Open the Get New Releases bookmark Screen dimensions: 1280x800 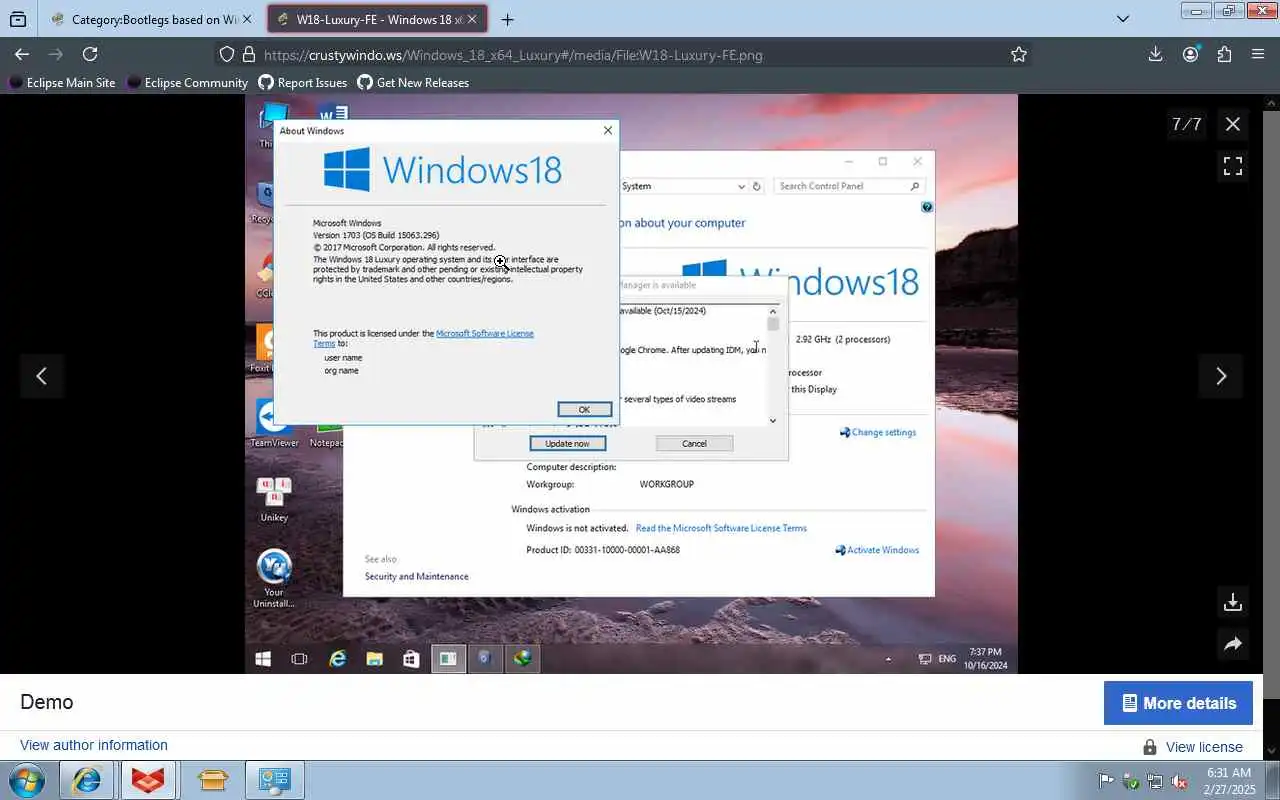pyautogui.click(x=413, y=83)
